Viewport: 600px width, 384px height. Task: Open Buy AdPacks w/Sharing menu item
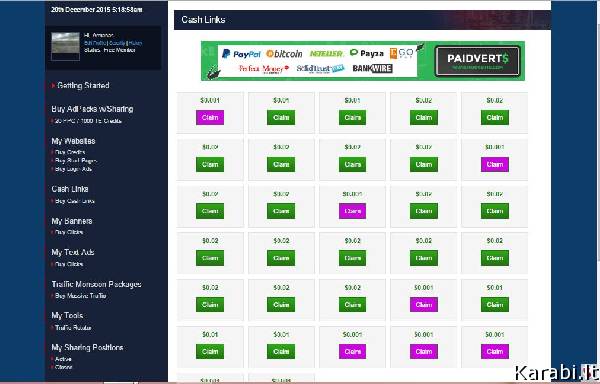(92, 109)
